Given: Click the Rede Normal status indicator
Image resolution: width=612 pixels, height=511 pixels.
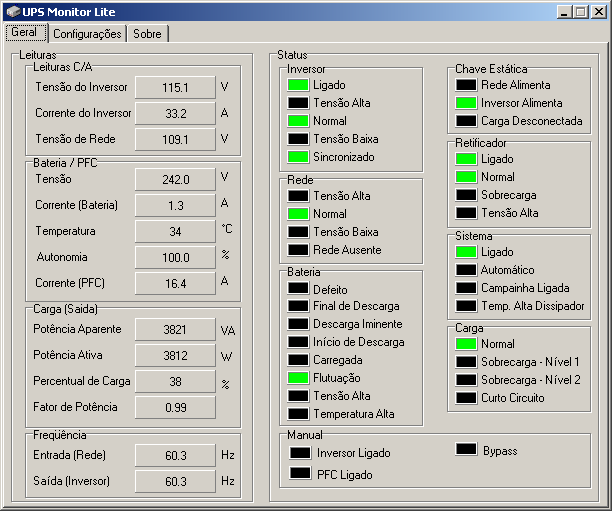Looking at the screenshot, I should (298, 214).
